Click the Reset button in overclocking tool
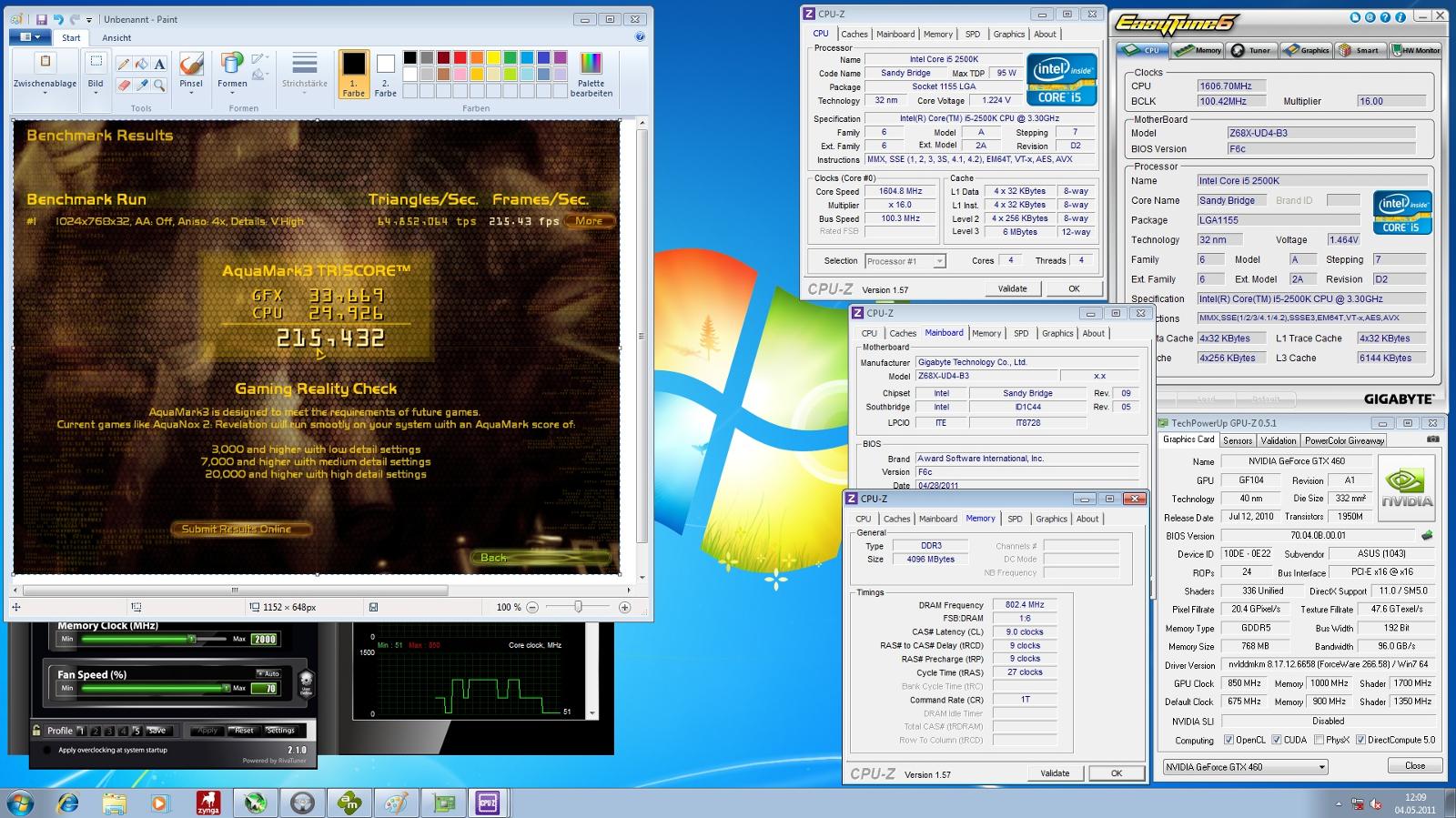This screenshot has width=1456, height=818. [244, 731]
